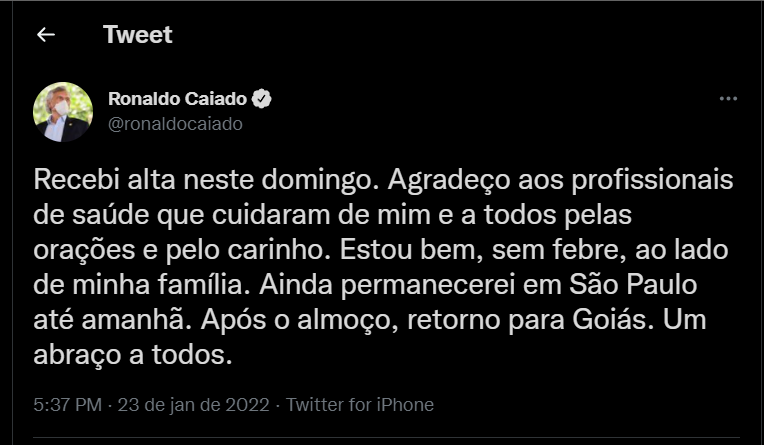Image resolution: width=764 pixels, height=445 pixels.
Task: Open the tweet's more options menu
Action: 729,101
